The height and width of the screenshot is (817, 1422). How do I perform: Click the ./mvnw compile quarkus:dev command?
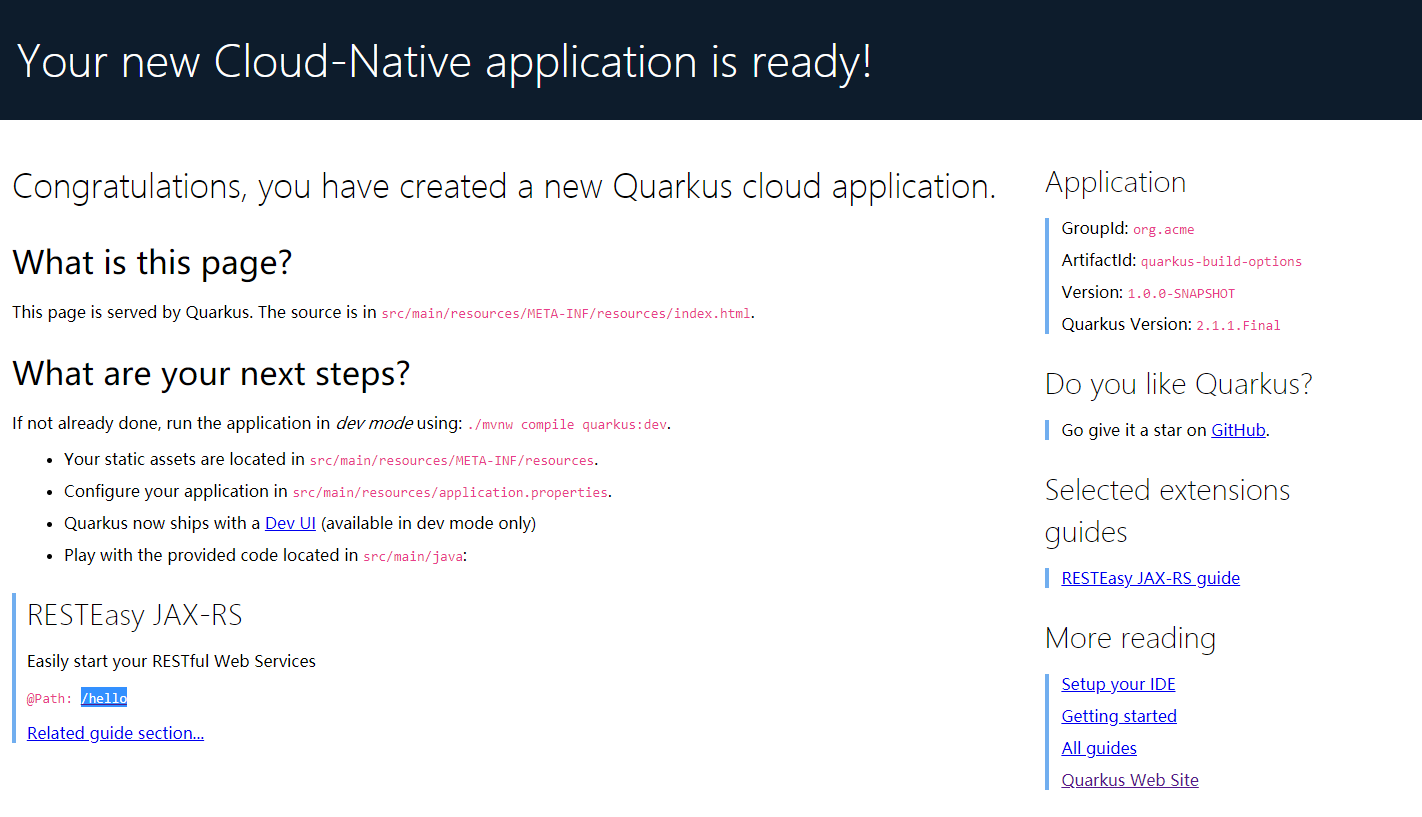pyautogui.click(x=566, y=424)
